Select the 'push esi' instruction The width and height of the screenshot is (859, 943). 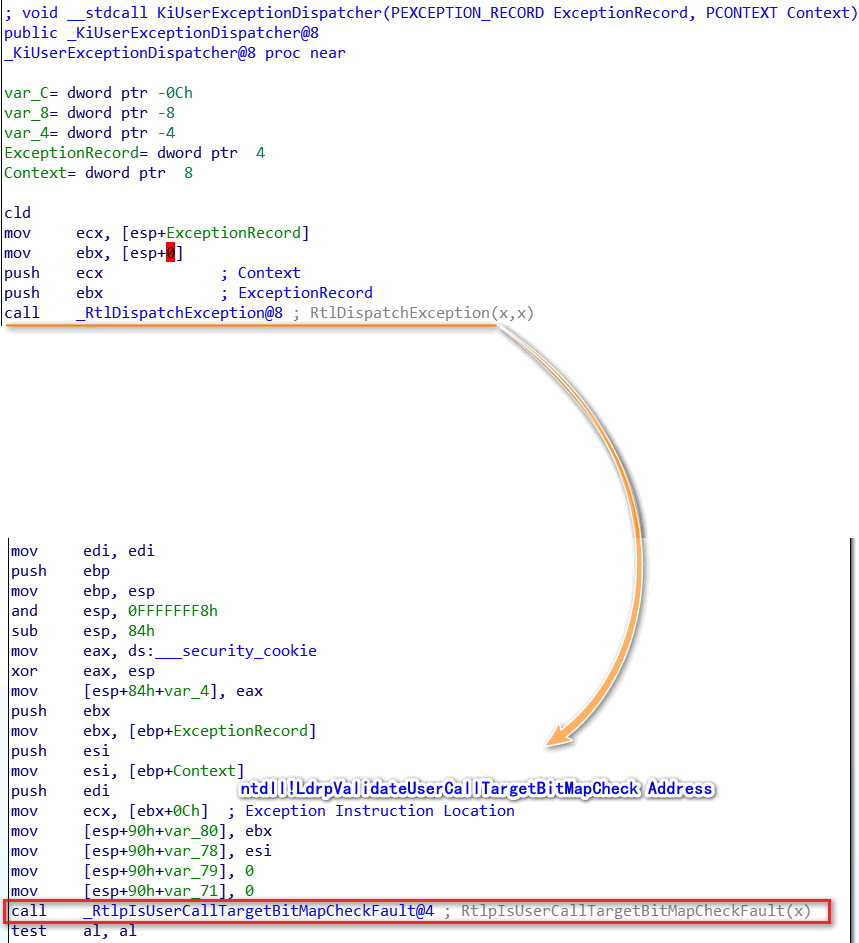tap(60, 751)
